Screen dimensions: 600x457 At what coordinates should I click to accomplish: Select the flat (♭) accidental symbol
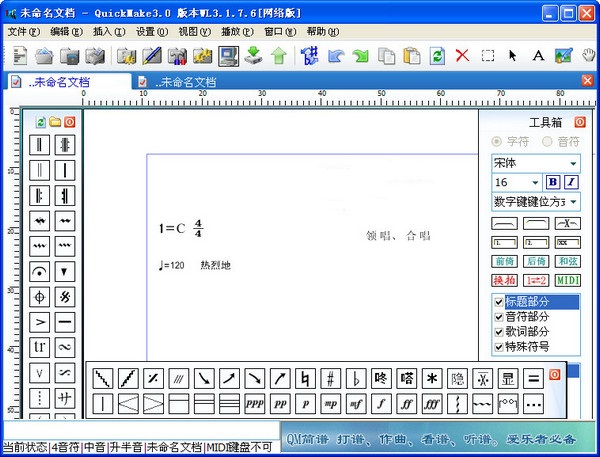356,379
